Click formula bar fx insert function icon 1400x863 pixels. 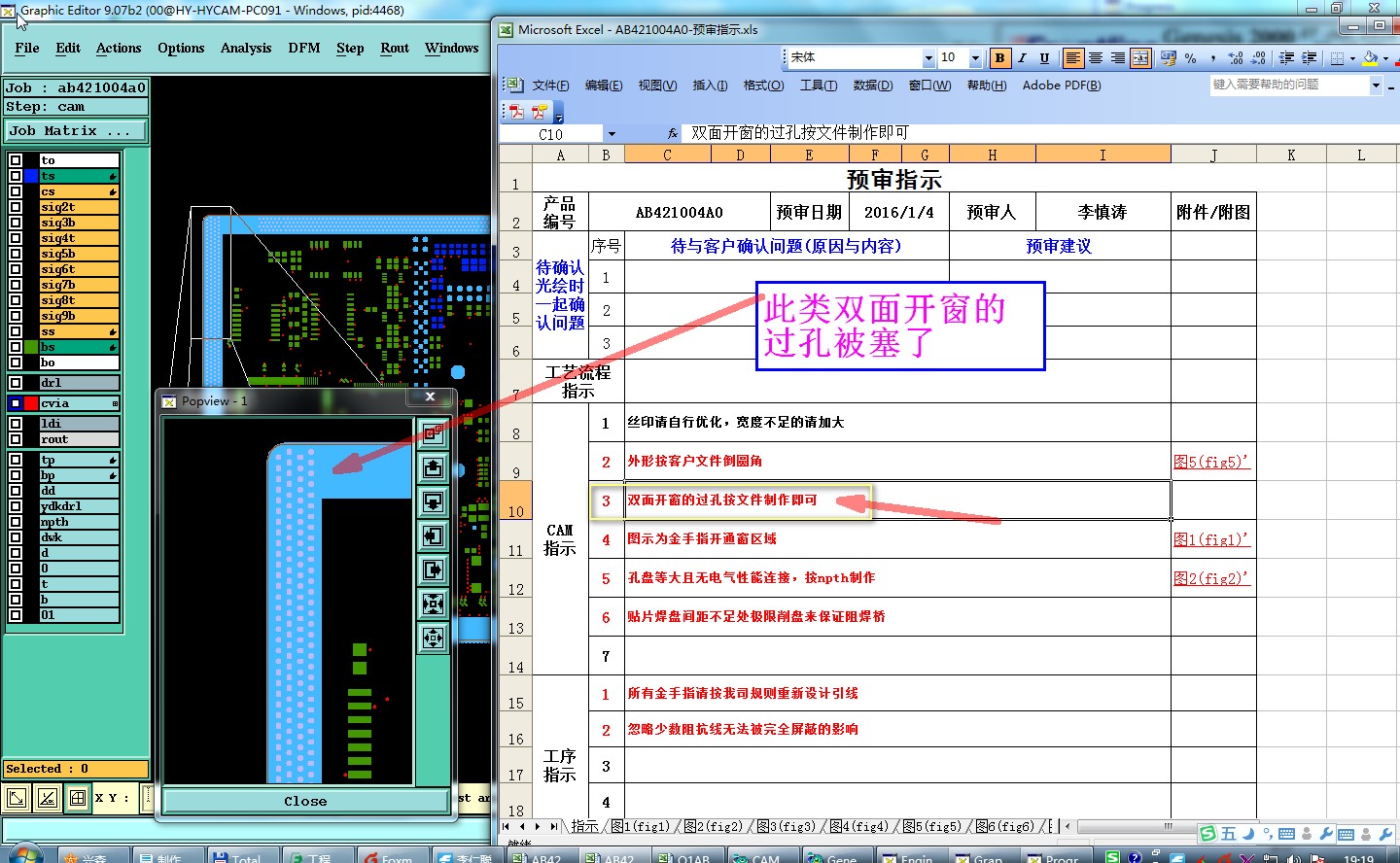[x=673, y=133]
